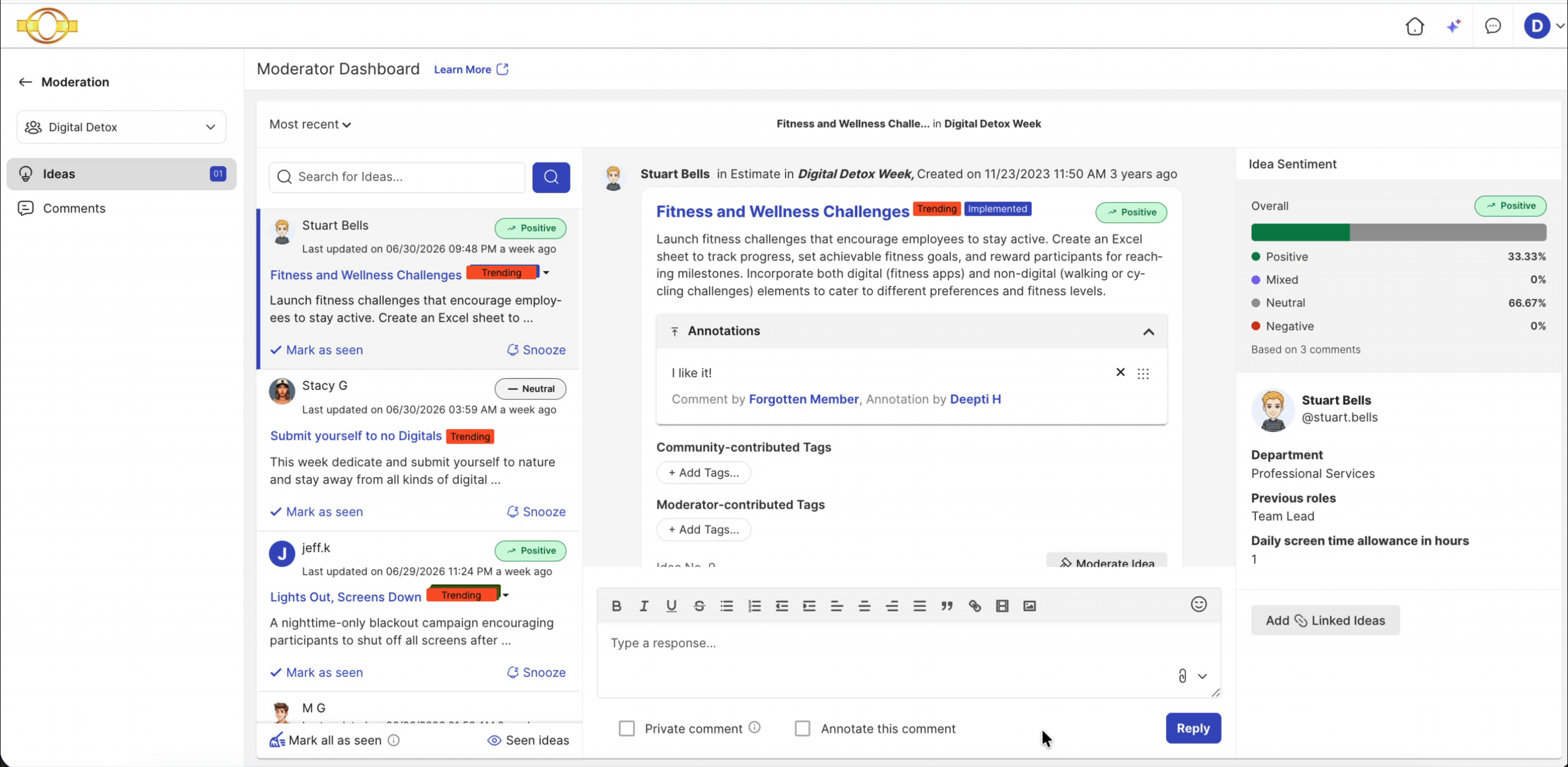Open the AI sparkle assistant icon
The image size is (1568, 767).
point(1454,26)
